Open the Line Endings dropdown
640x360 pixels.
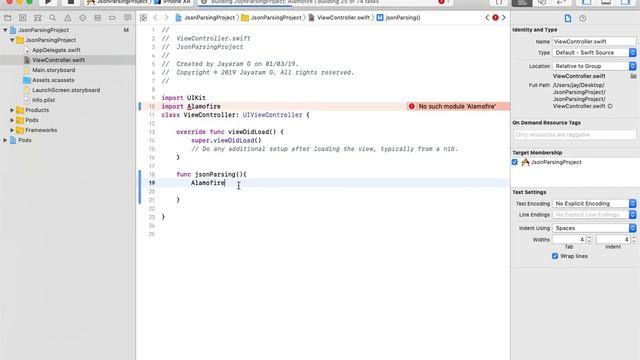point(594,214)
